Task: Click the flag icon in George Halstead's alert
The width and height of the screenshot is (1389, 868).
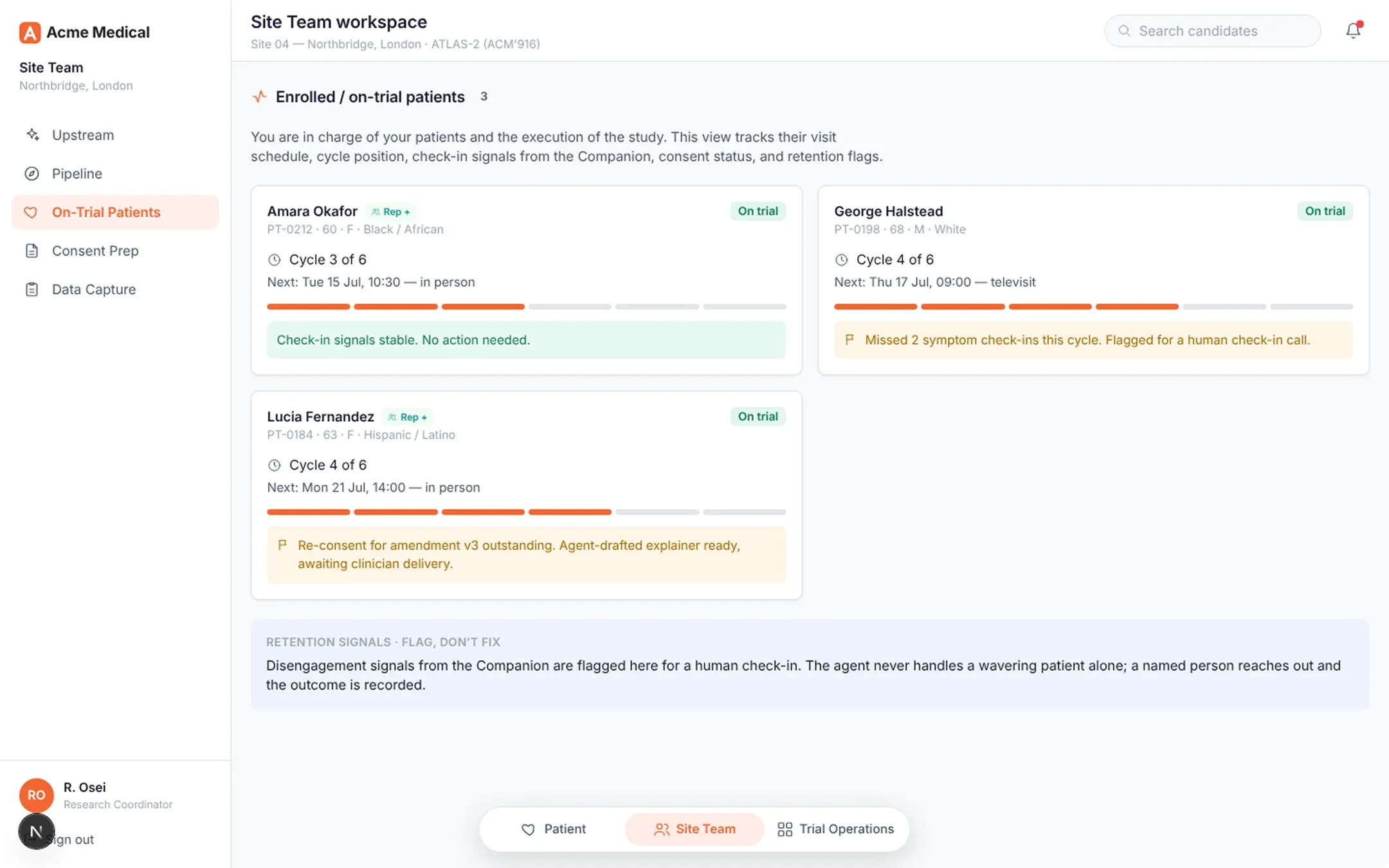Action: tap(849, 339)
